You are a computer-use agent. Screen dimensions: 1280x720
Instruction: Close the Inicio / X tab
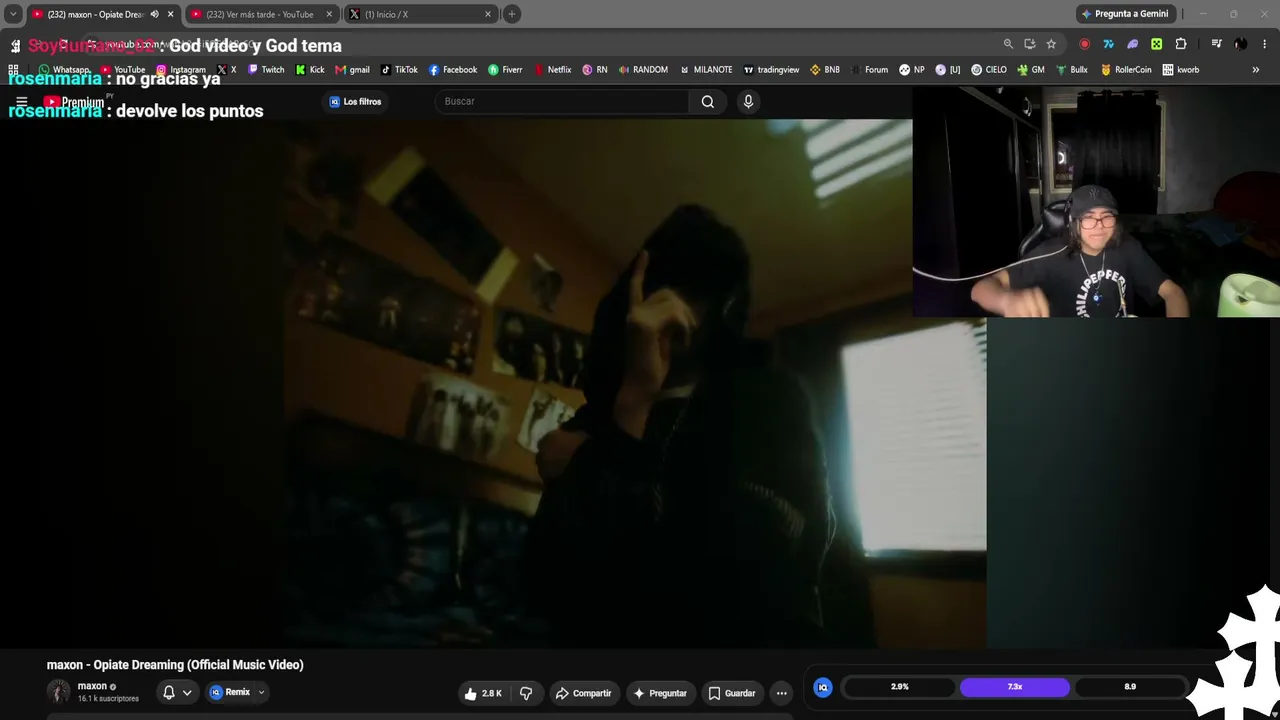pos(488,14)
